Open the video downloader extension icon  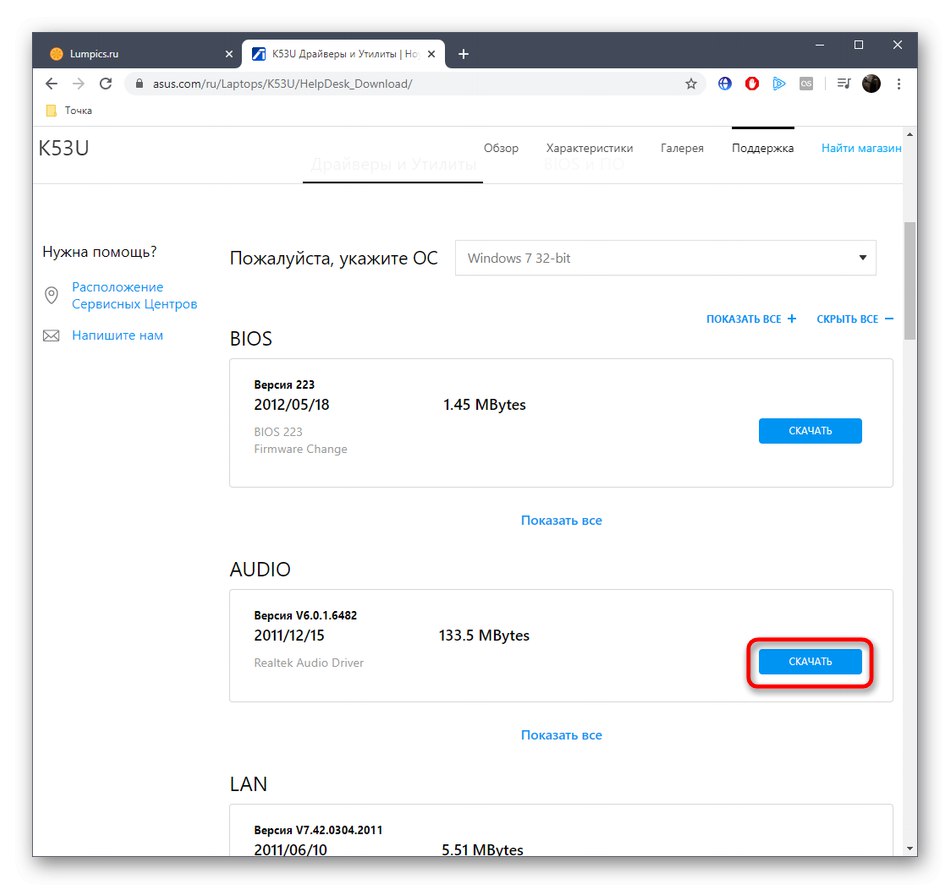click(x=779, y=83)
